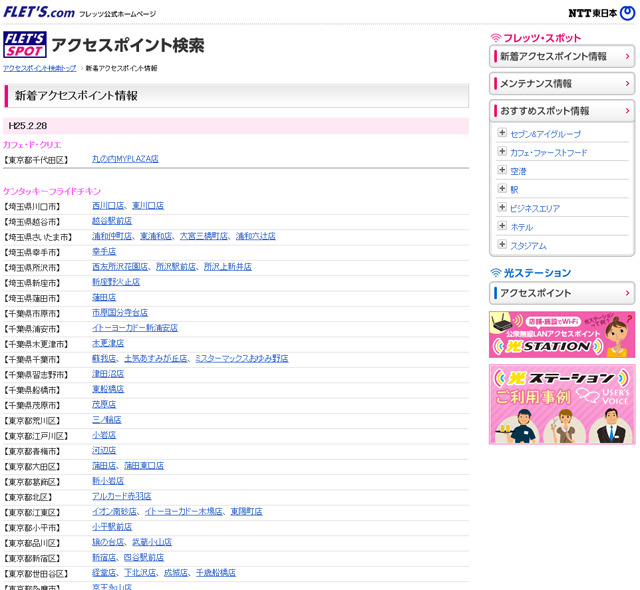Screen dimensions: 640x590
Task: Open 光ステーション アクセスポイント menu
Action: (x=562, y=293)
